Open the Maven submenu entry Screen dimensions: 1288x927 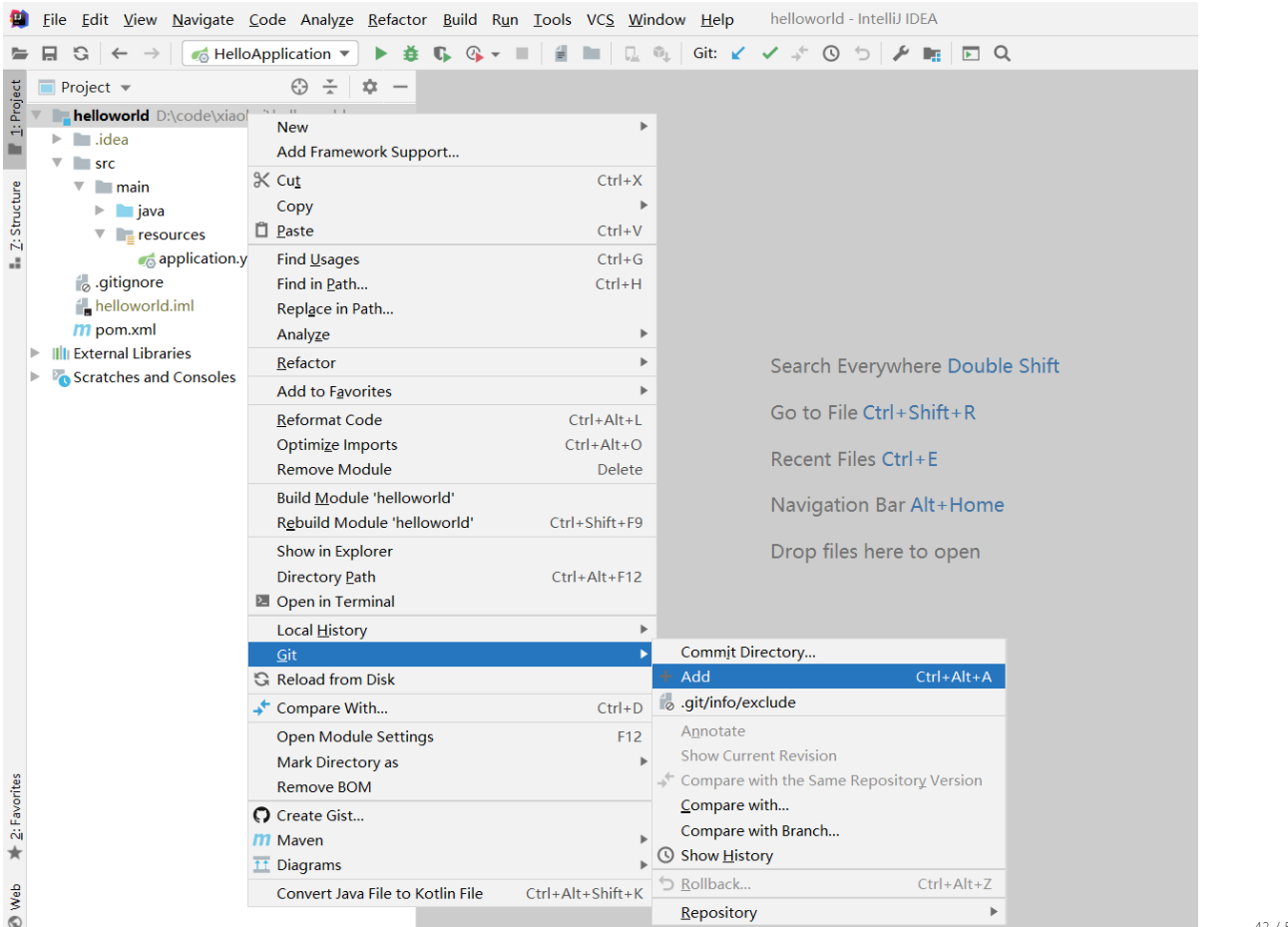[452, 840]
